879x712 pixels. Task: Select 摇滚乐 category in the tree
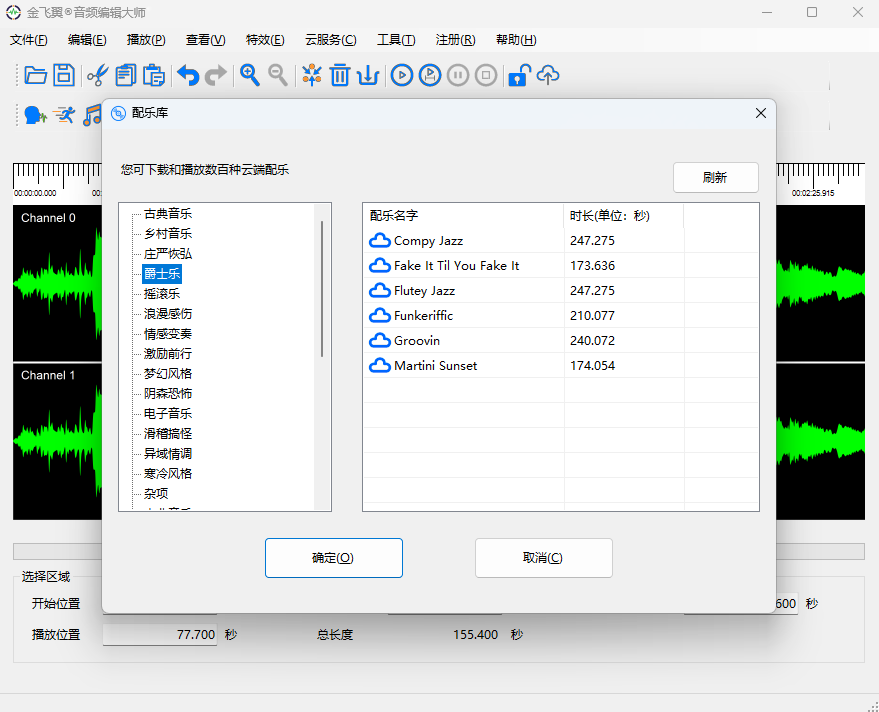[x=162, y=294]
